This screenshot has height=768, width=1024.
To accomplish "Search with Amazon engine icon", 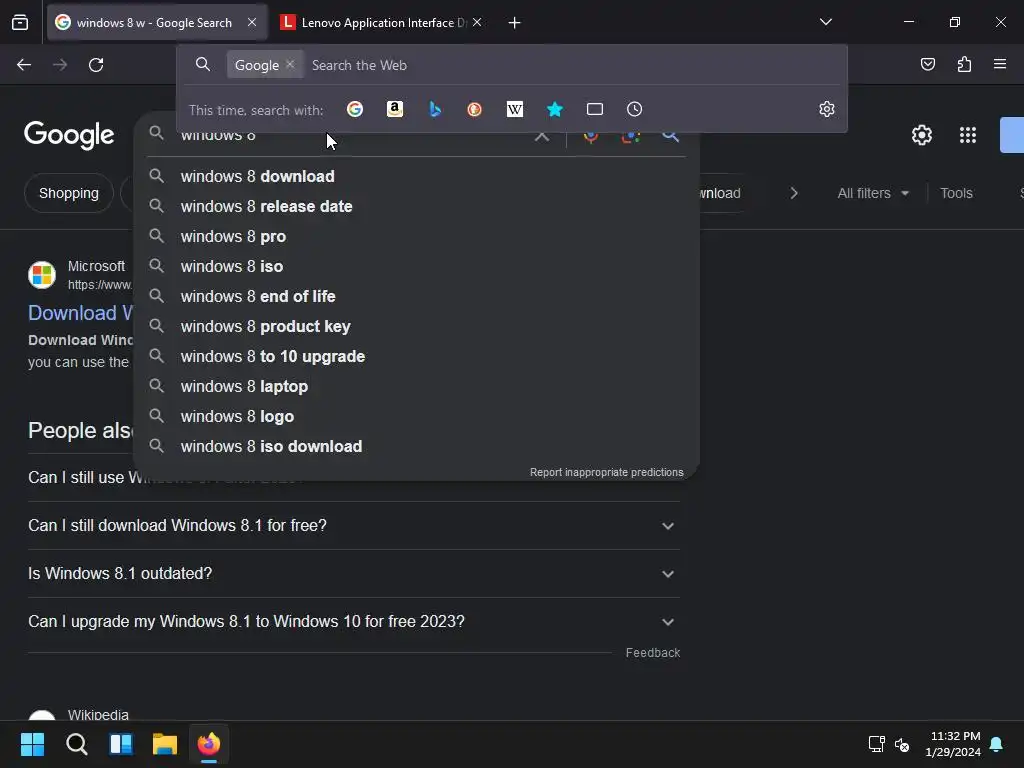I will (394, 109).
